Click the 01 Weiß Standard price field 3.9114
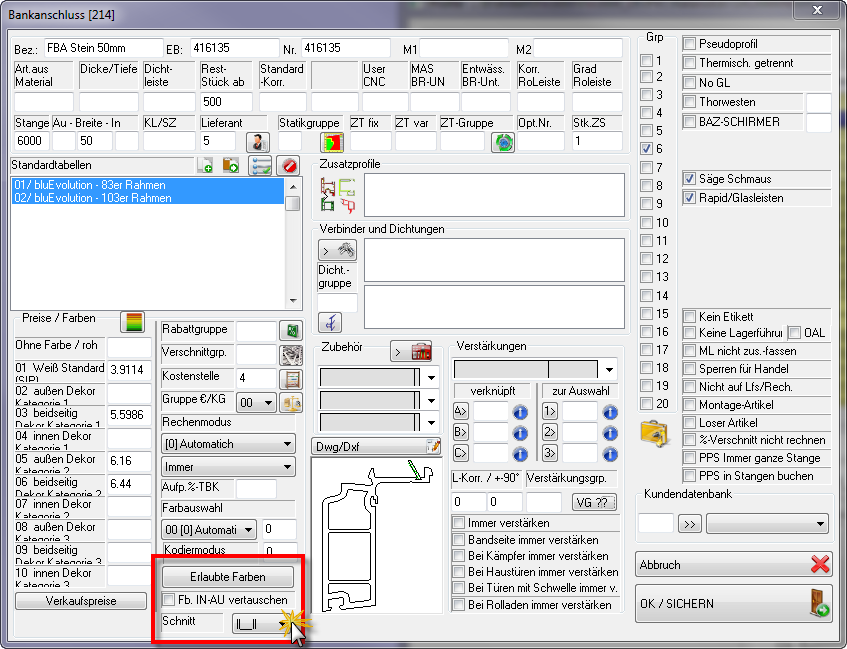Screen dimensions: 847x649 coord(130,370)
